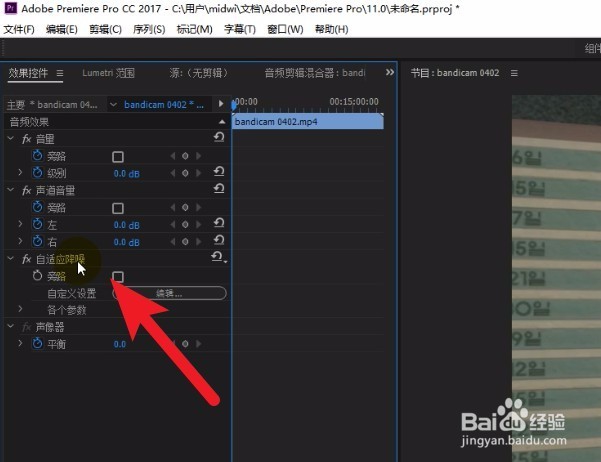Open the 节目 monitor panel menu icon

click(x=514, y=73)
